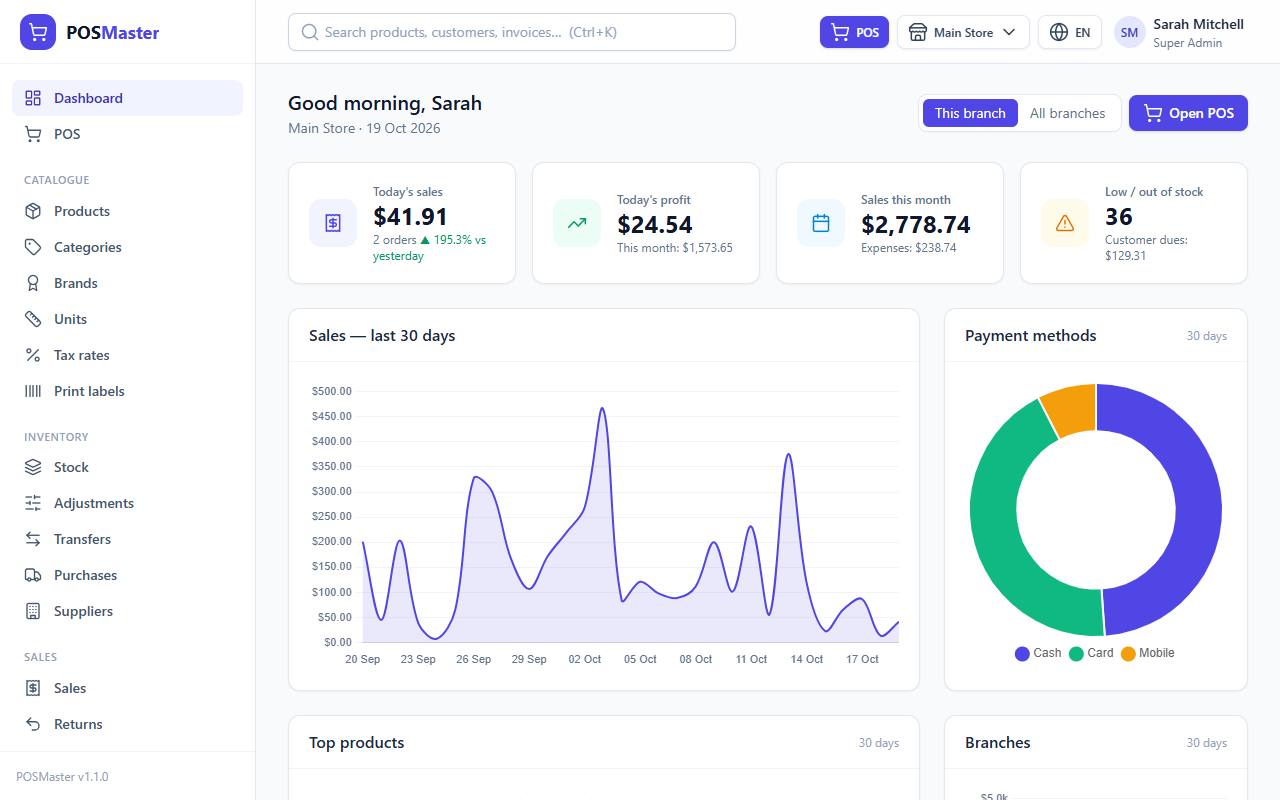Click the Brands badge icon
Viewport: 1280px width, 800px height.
click(33, 283)
